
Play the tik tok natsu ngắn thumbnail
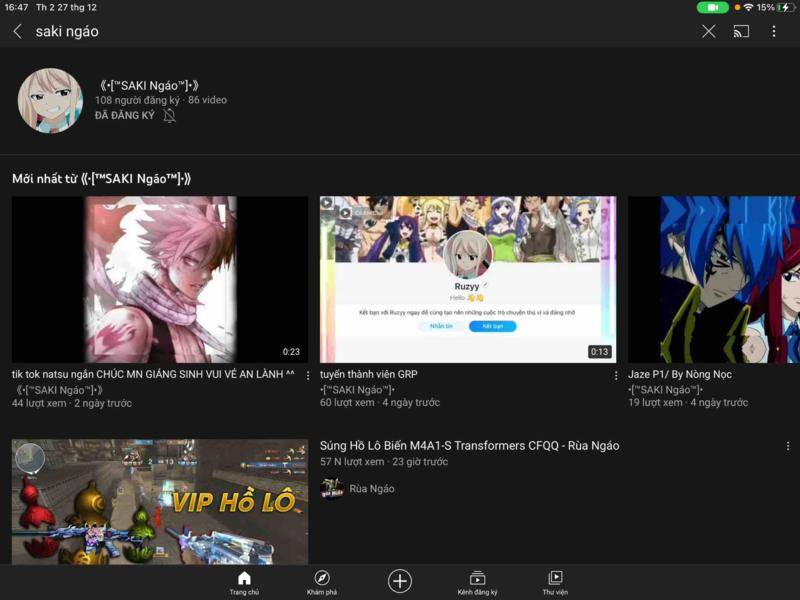point(160,279)
